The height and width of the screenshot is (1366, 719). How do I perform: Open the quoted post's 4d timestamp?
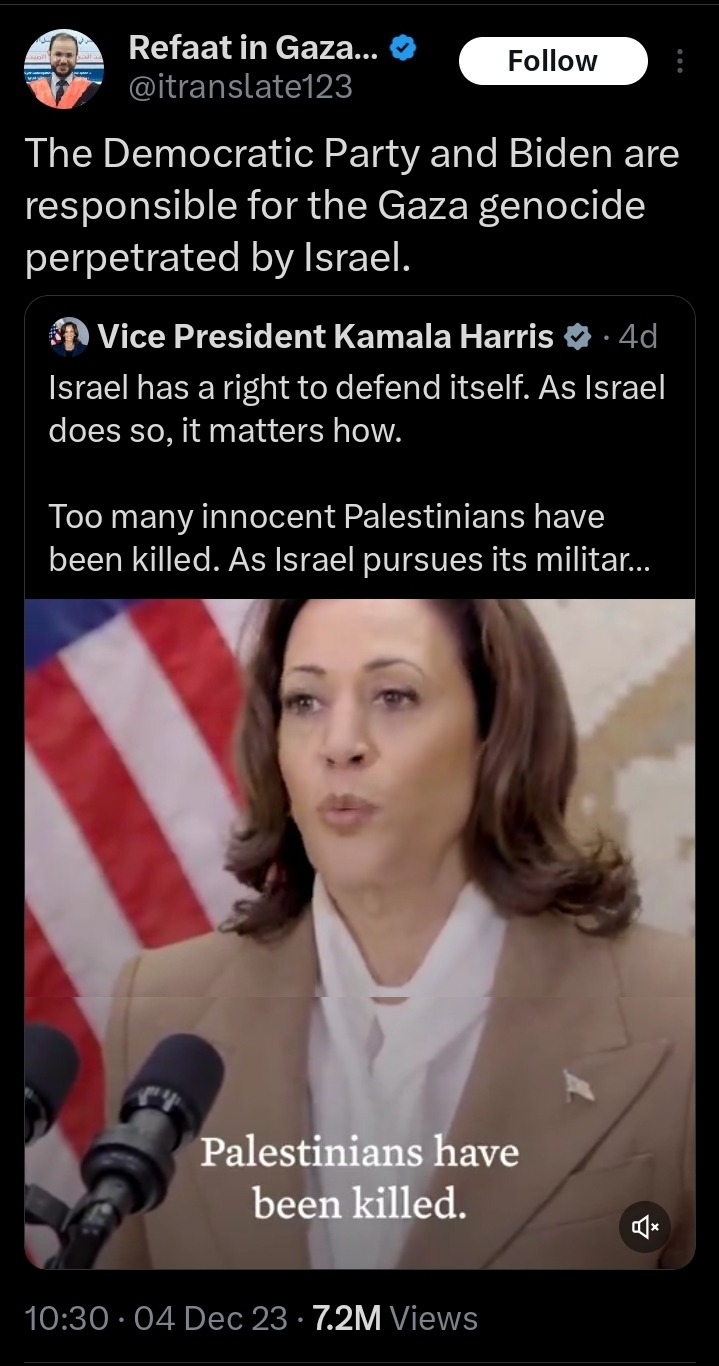pos(638,337)
